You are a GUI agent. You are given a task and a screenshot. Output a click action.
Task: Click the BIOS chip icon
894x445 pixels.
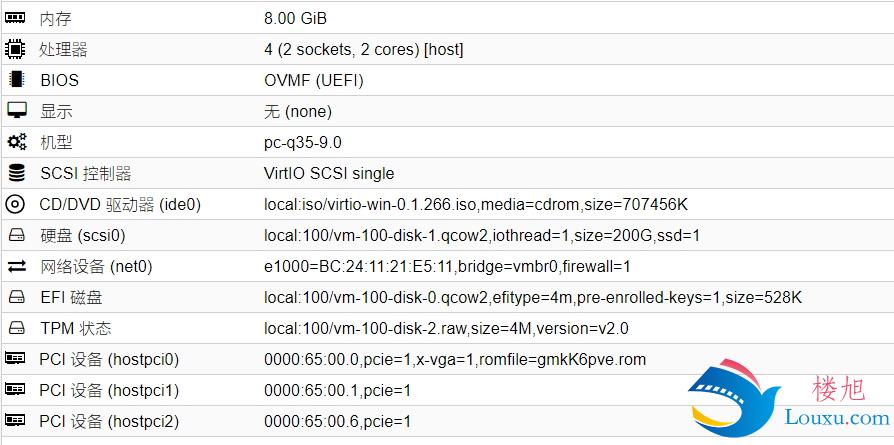point(17,79)
